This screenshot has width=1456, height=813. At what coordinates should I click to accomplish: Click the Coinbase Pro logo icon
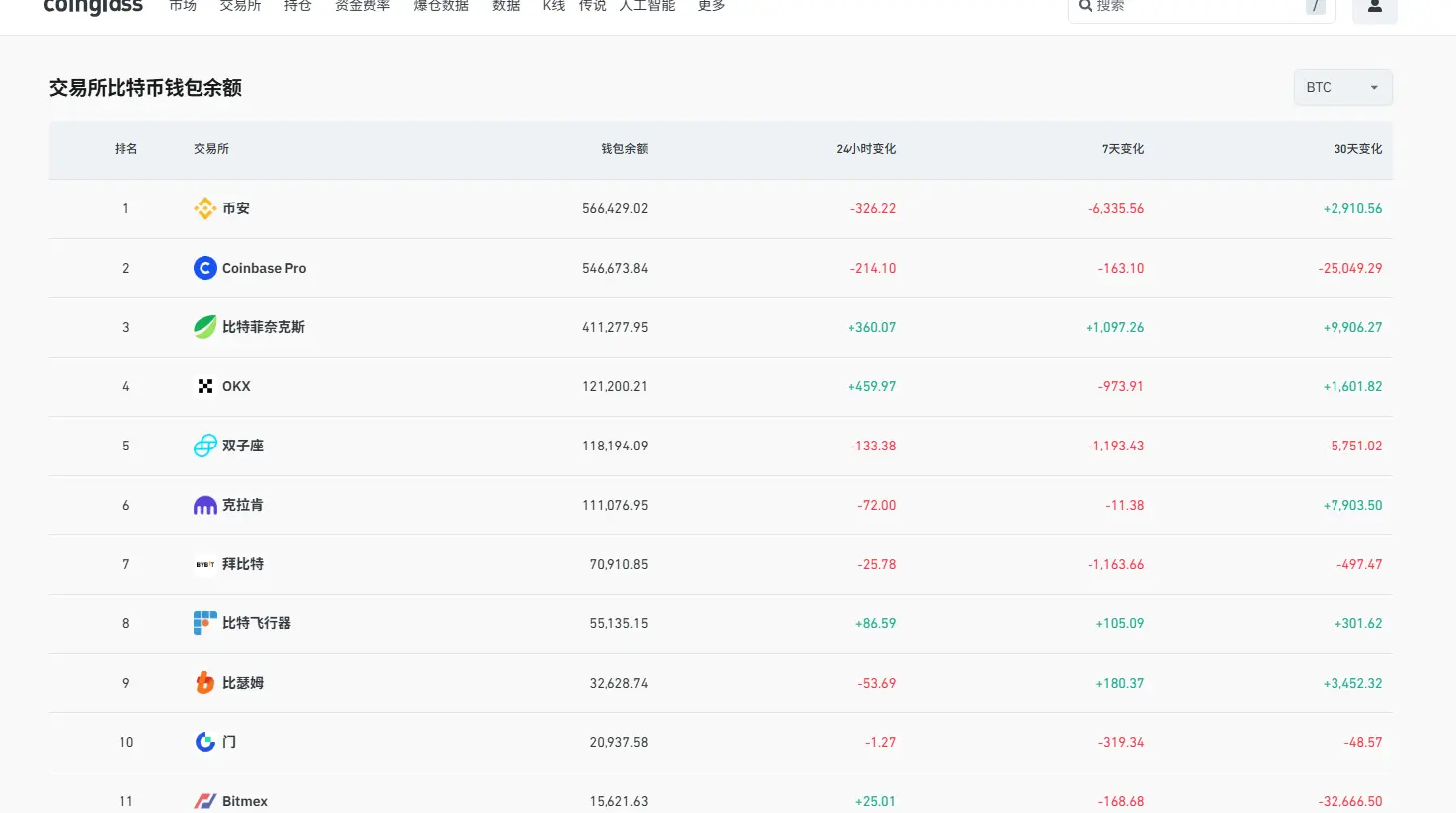point(205,268)
